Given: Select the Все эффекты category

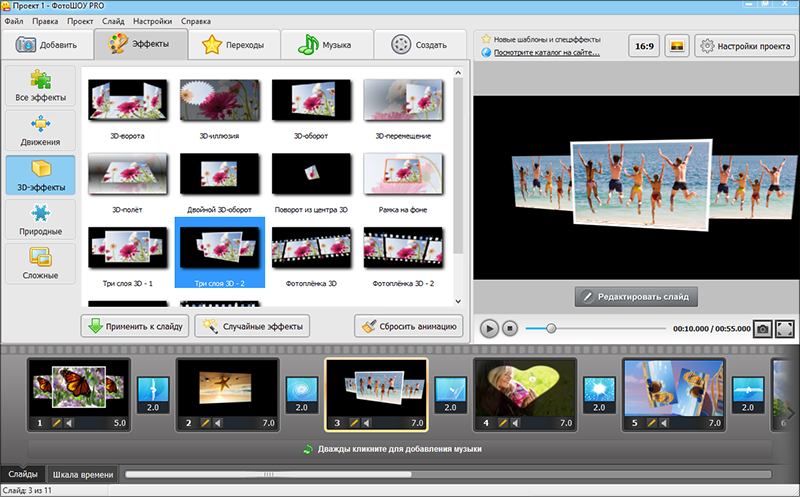Looking at the screenshot, I should click(x=40, y=86).
